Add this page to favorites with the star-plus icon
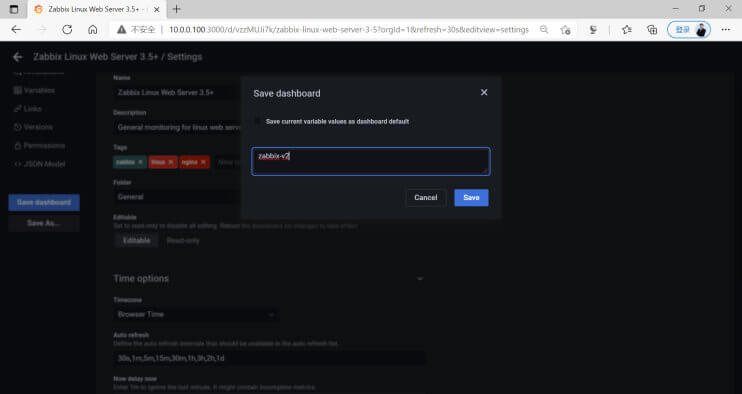742x394 pixels. (x=565, y=29)
